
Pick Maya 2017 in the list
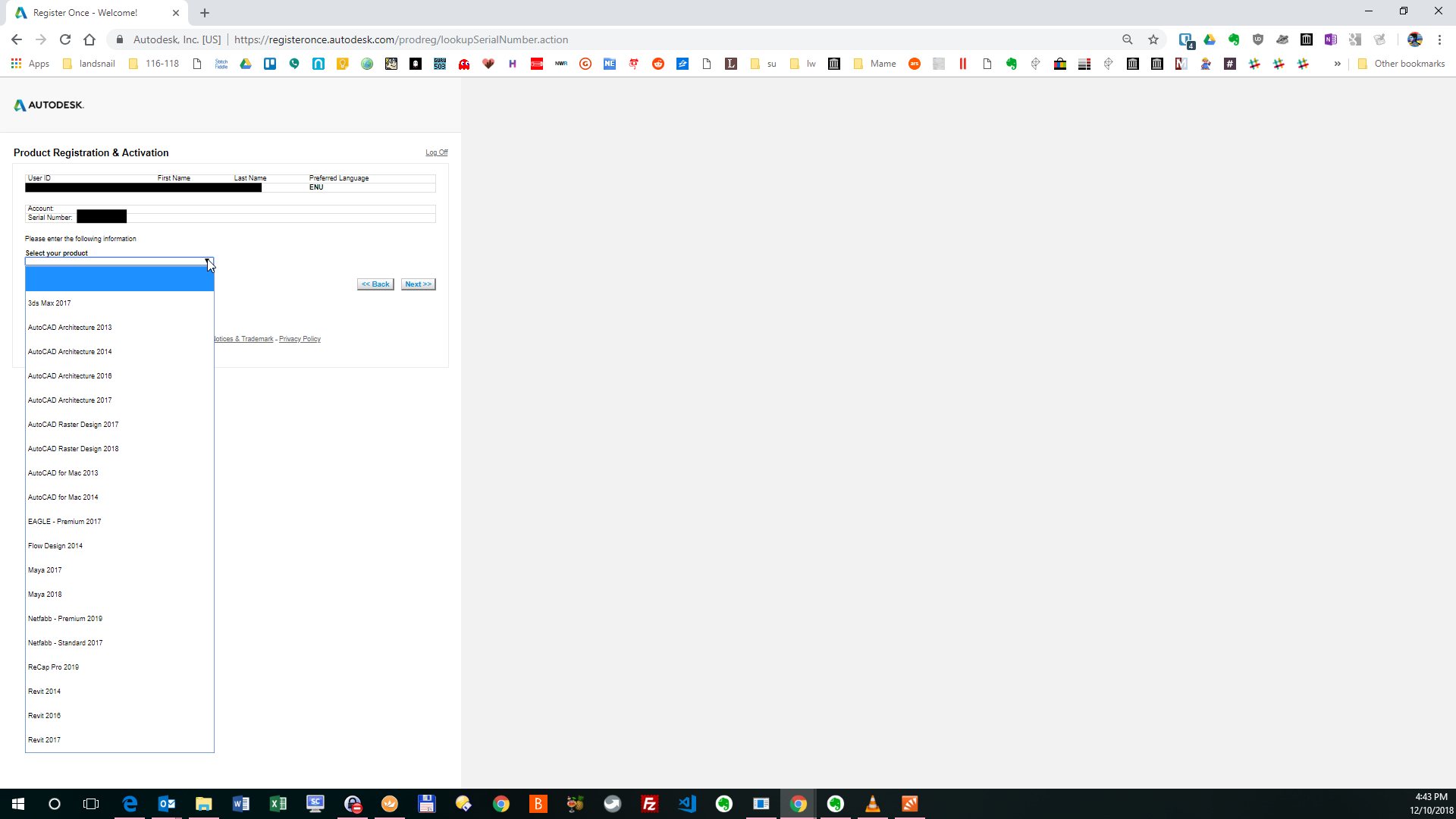pyautogui.click(x=120, y=570)
